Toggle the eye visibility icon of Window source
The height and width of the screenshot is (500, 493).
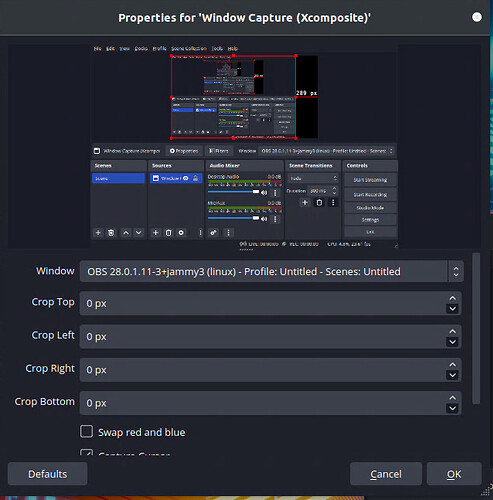pos(186,178)
